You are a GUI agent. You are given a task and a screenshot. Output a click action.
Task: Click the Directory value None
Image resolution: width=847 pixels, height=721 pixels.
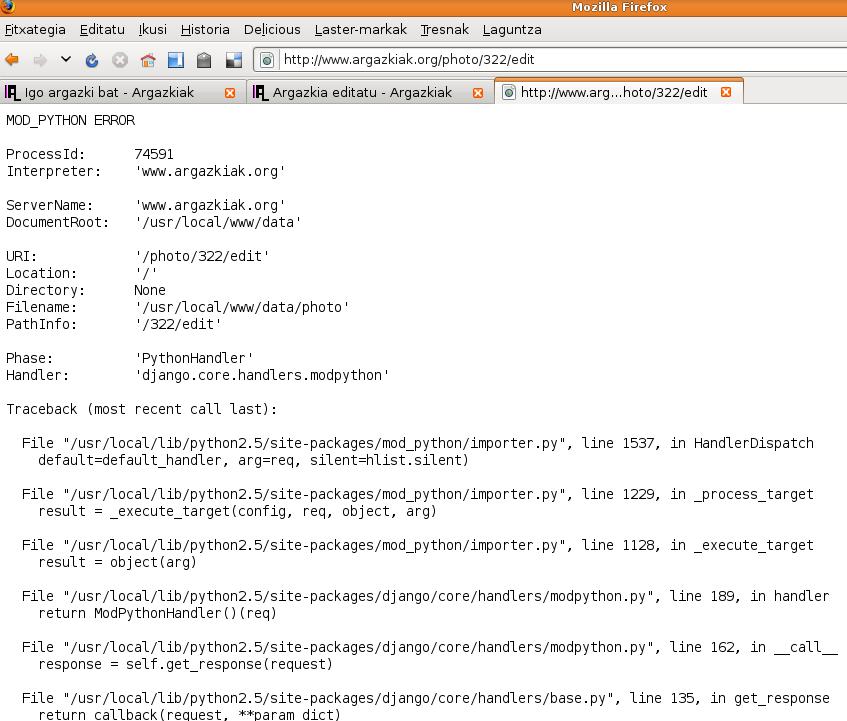150,291
